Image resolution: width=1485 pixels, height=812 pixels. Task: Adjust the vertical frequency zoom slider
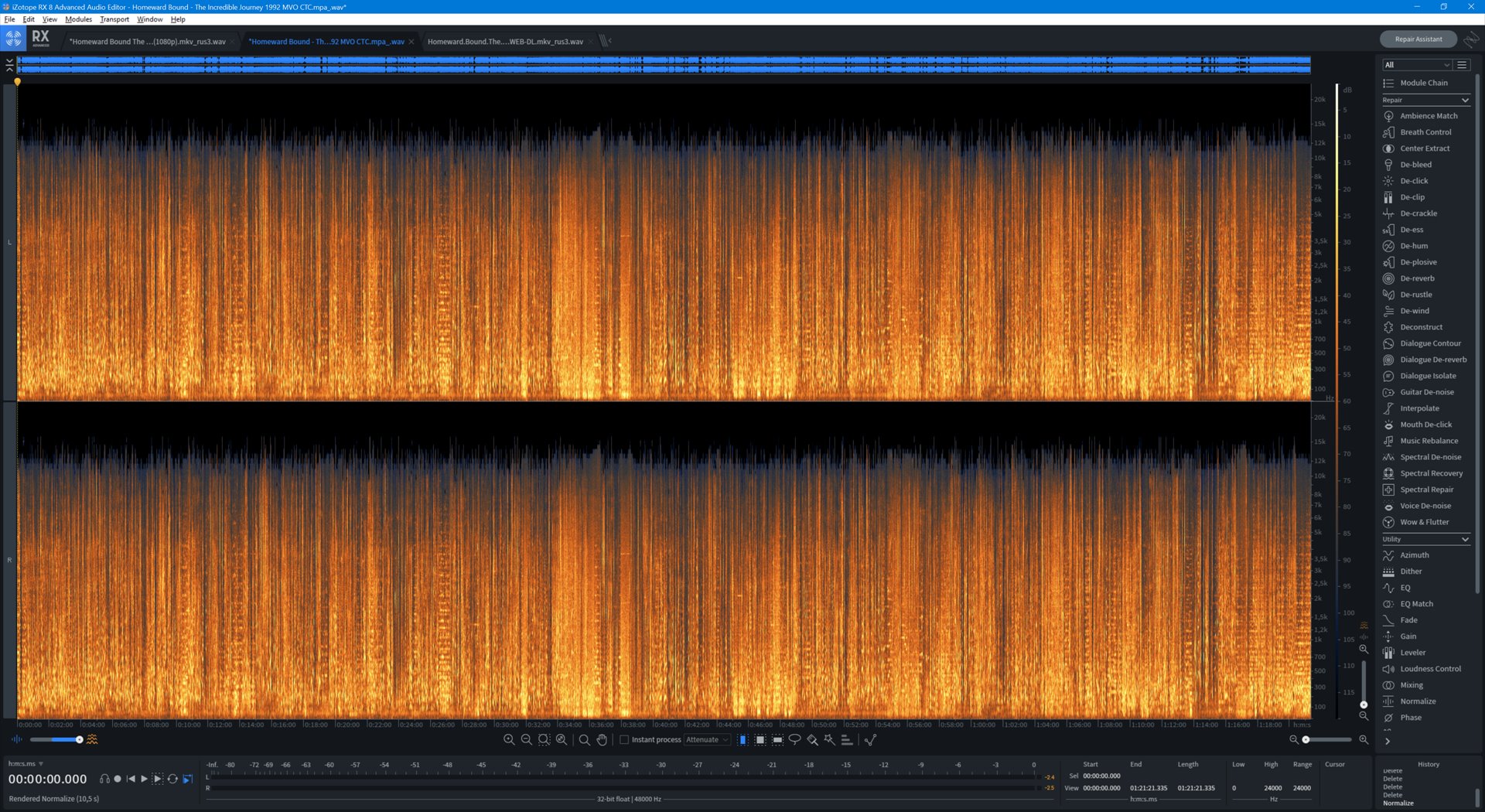[x=1364, y=683]
